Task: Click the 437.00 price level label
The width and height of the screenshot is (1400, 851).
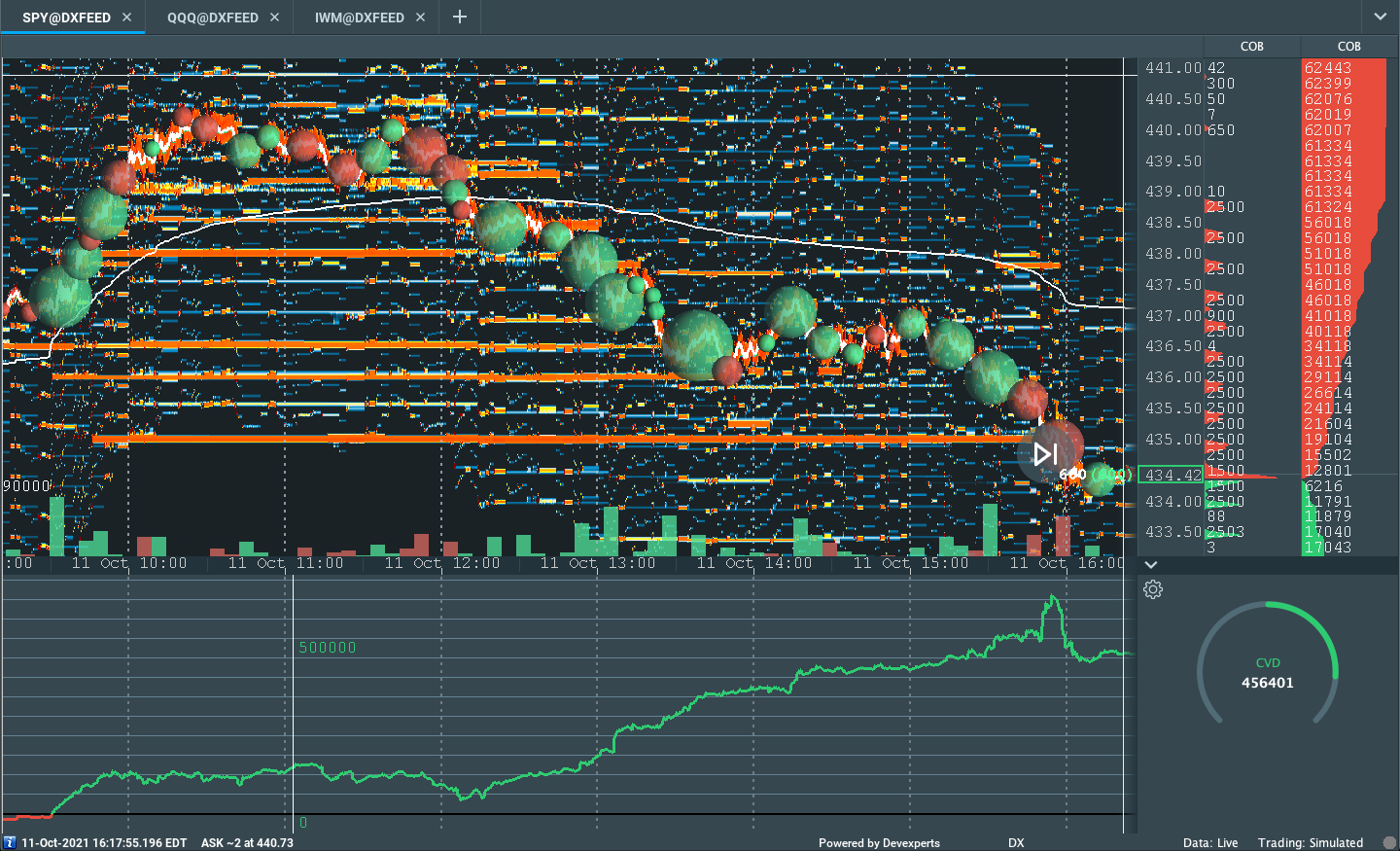Action: click(x=1173, y=316)
